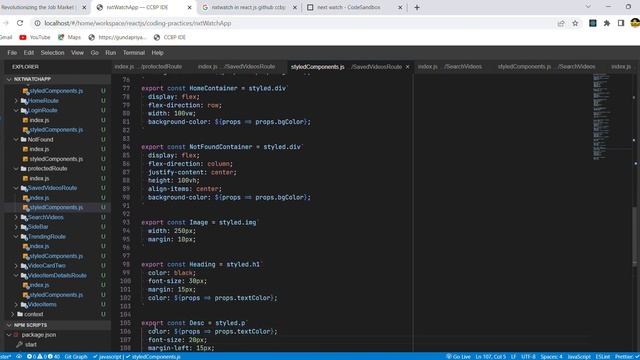Screen dimensions: 640x360
Task: Open the YouTube bookmark
Action: [x=35, y=37]
